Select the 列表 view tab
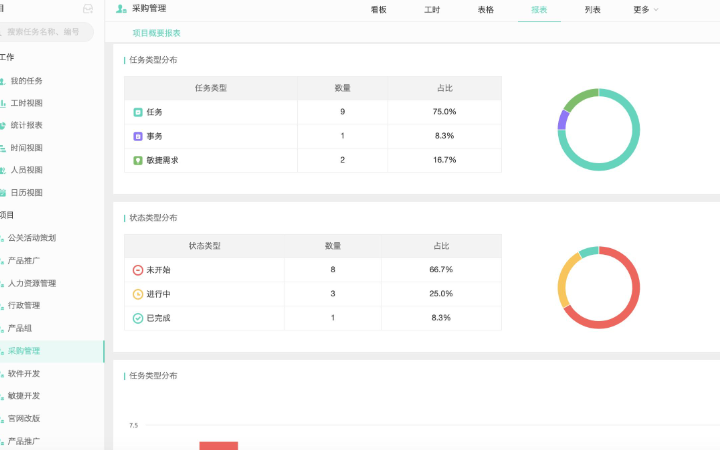 (x=593, y=10)
